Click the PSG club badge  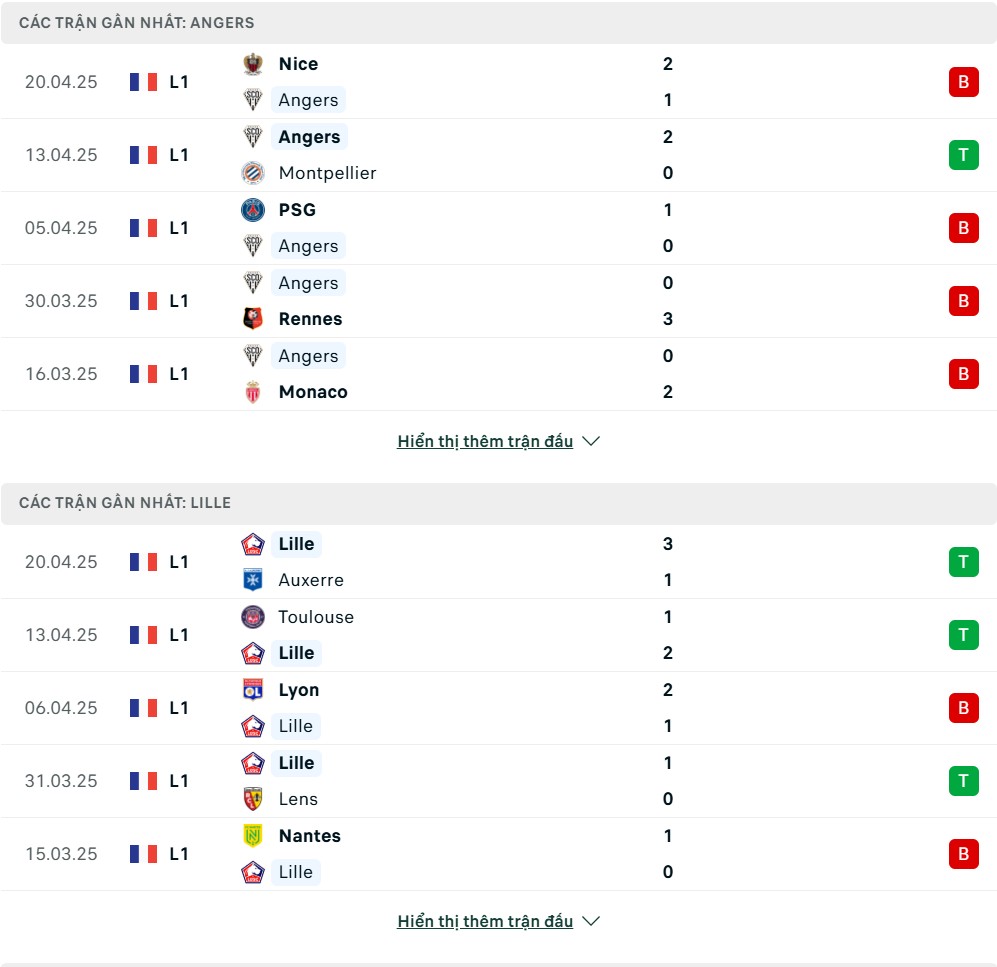(x=252, y=210)
